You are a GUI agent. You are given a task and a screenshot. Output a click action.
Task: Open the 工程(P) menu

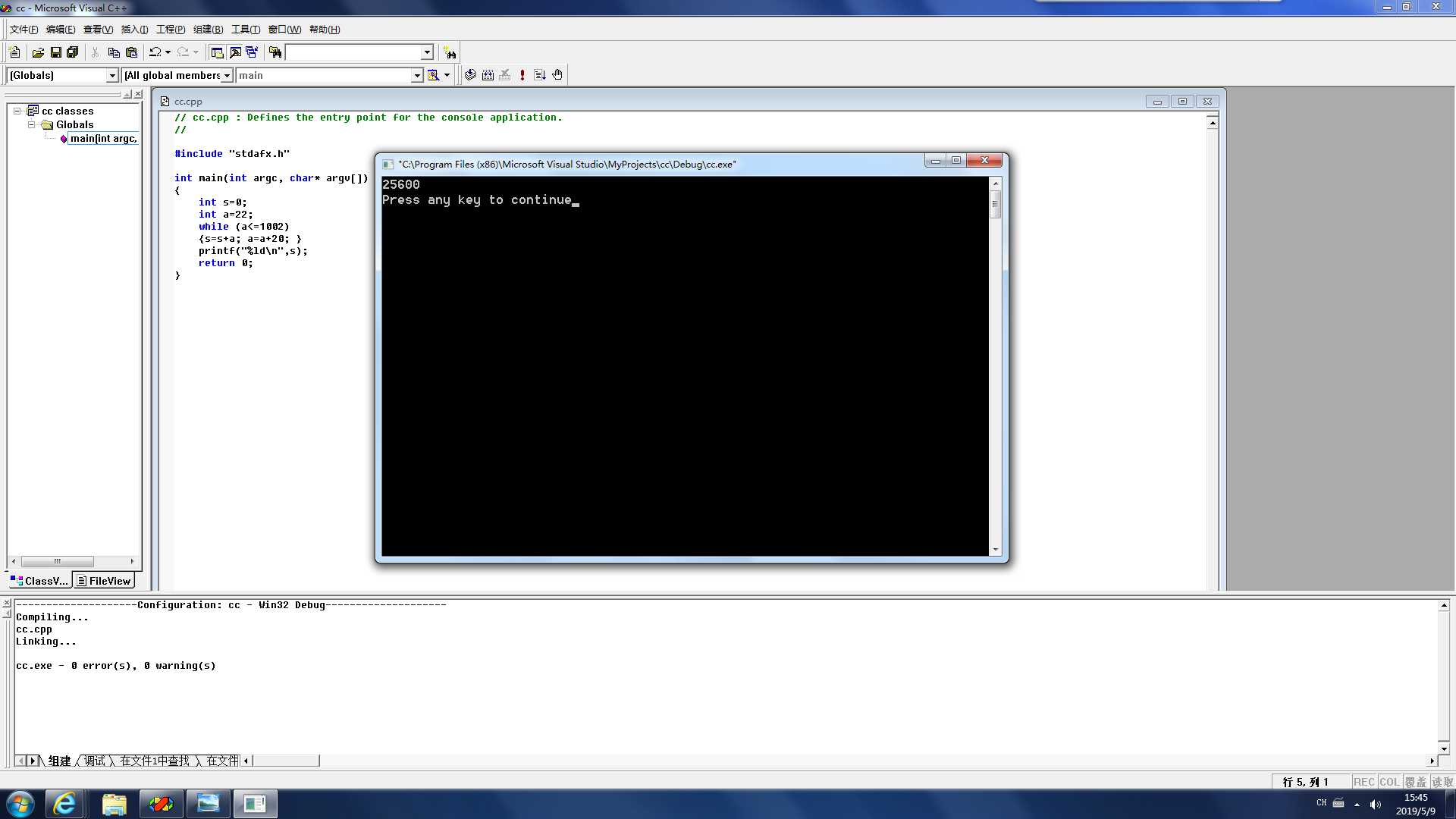coord(171,30)
